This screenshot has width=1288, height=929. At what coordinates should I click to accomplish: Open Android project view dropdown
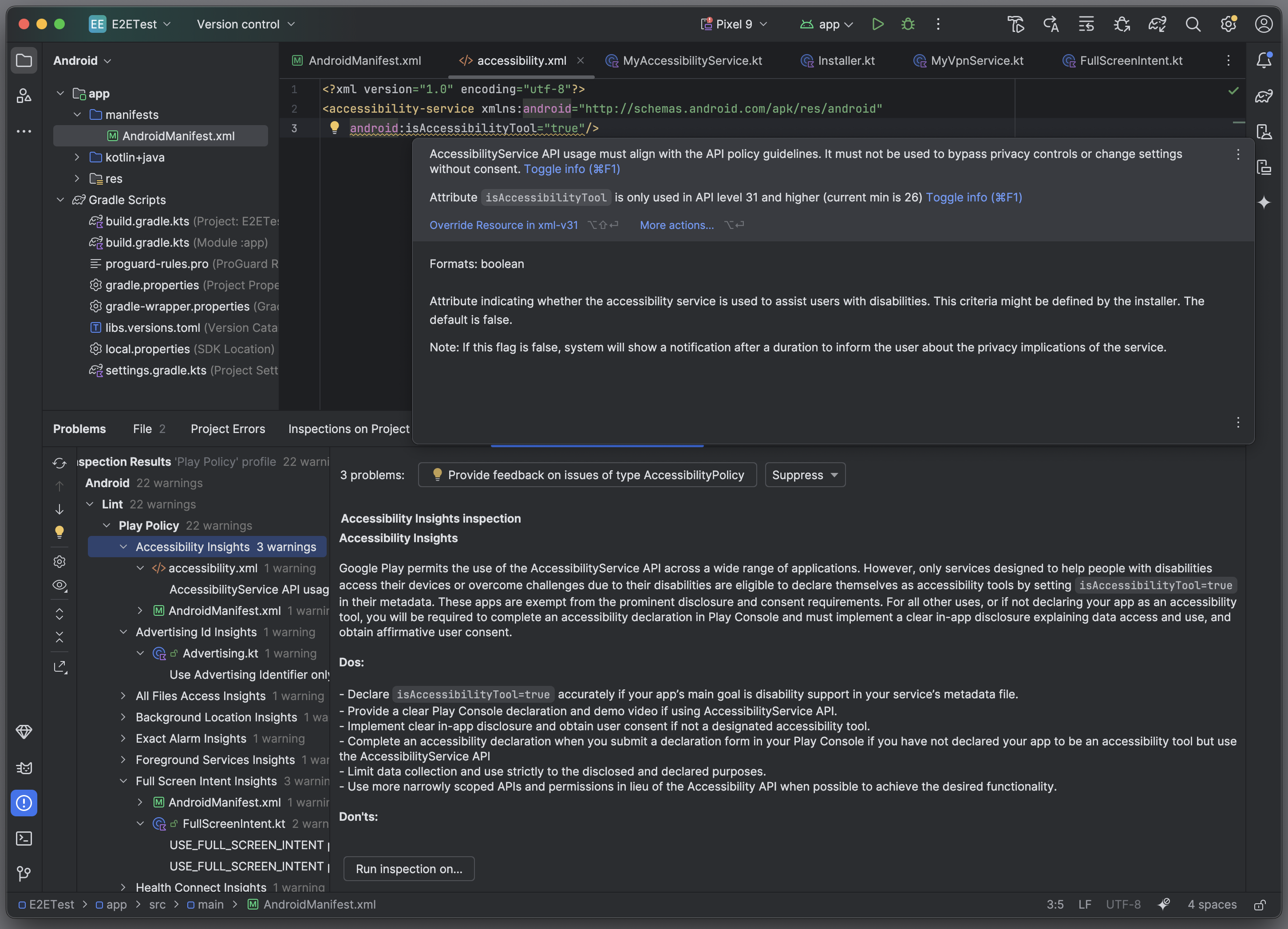83,60
